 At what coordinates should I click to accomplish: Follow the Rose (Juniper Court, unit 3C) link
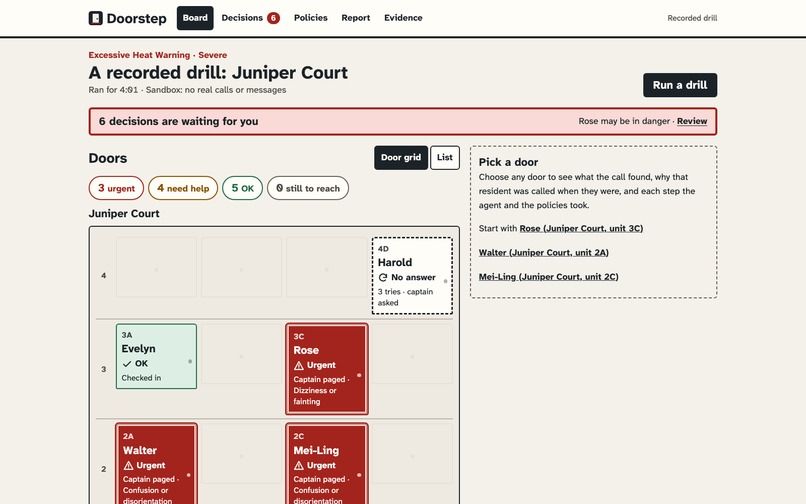tap(581, 228)
